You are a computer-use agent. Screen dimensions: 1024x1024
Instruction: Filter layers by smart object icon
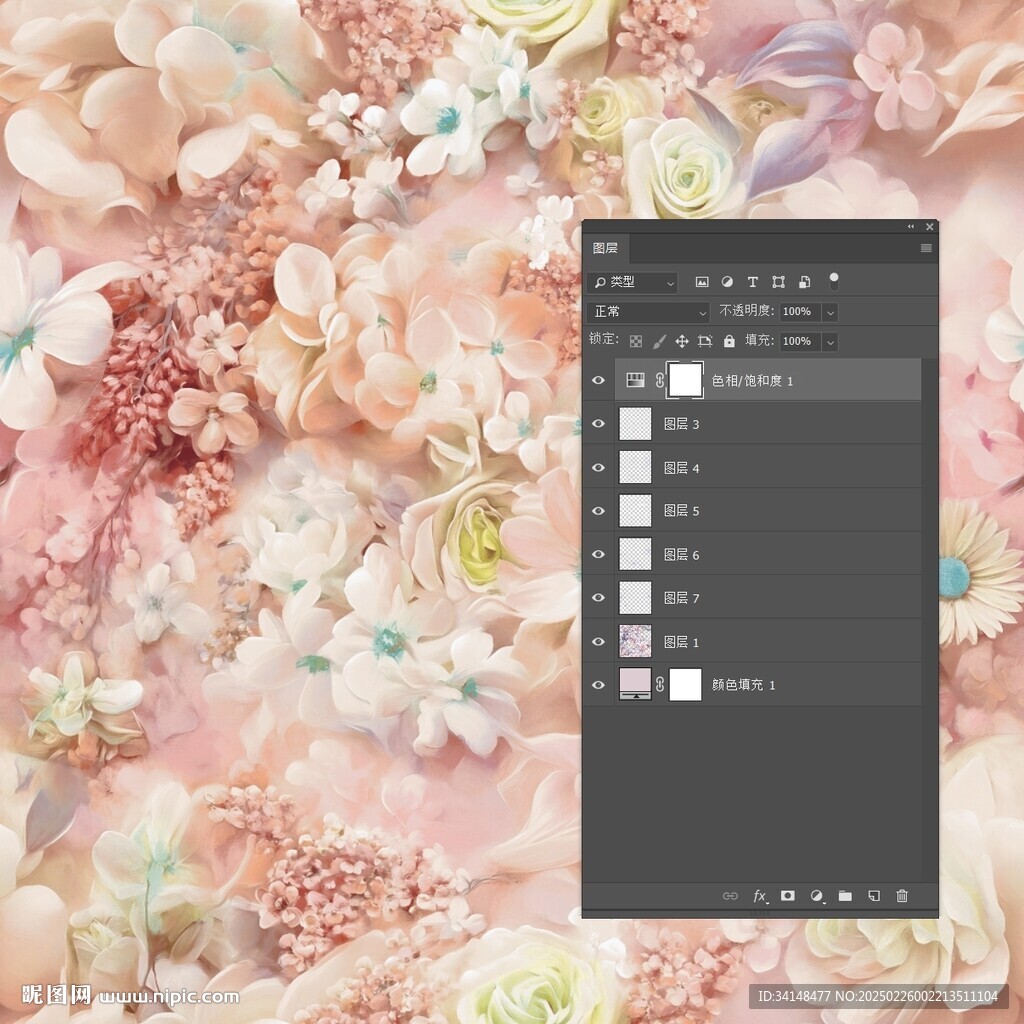tap(805, 282)
